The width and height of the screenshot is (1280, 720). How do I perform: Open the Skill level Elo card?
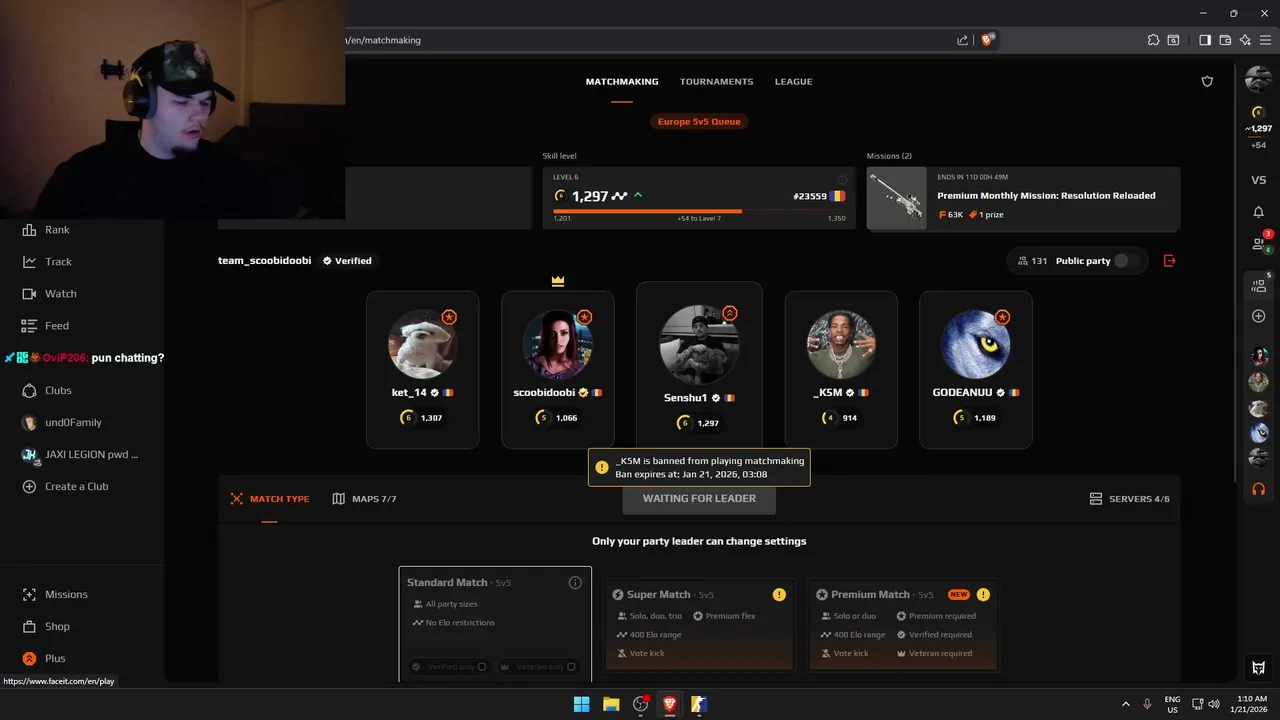(x=699, y=198)
